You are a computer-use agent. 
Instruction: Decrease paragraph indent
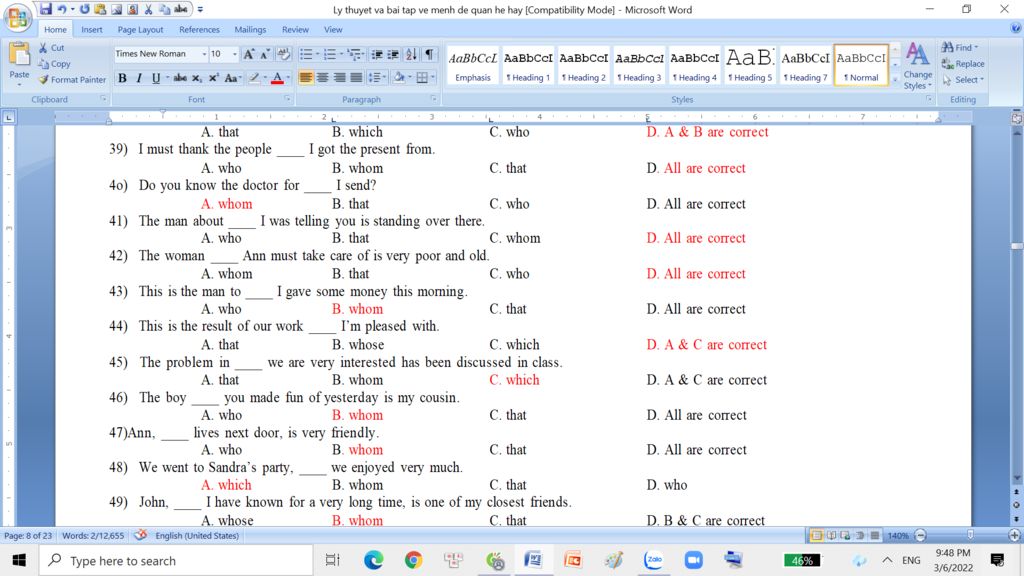377,54
